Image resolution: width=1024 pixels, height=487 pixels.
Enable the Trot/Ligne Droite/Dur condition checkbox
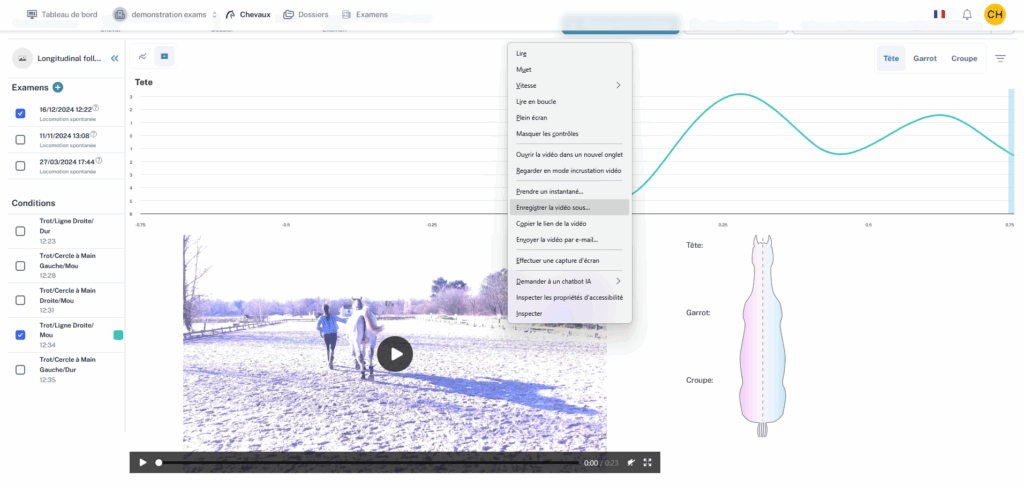pyautogui.click(x=21, y=231)
